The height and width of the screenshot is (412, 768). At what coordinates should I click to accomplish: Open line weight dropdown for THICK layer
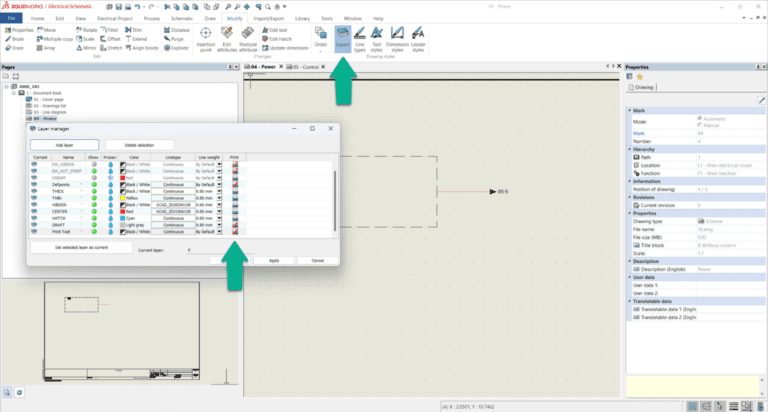click(x=219, y=191)
